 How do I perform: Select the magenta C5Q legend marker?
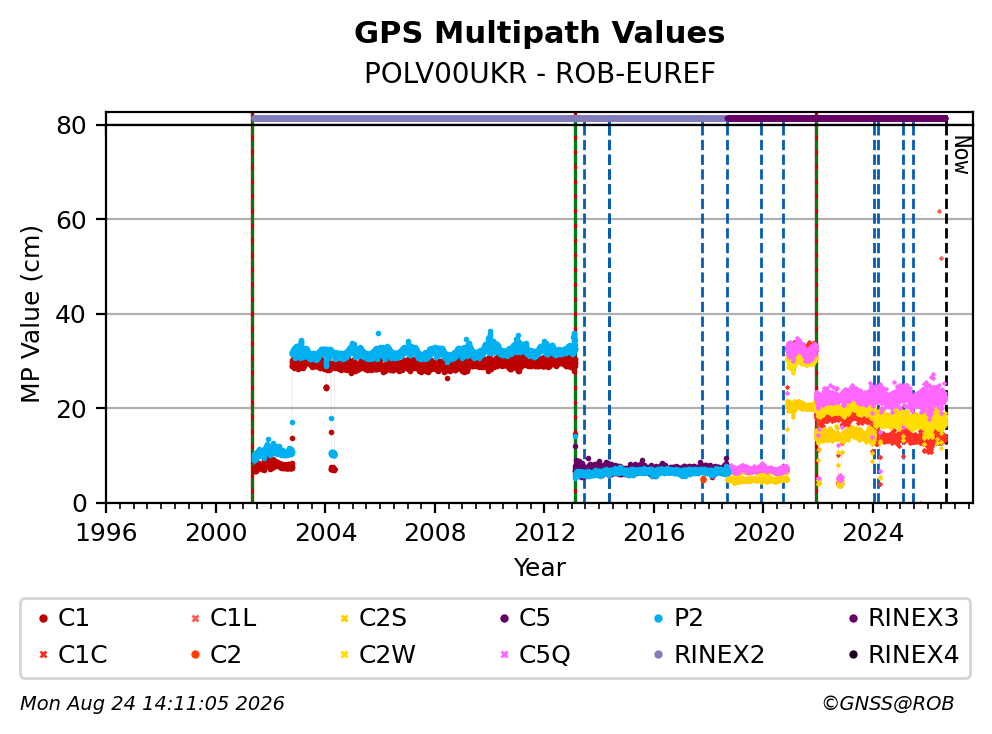[504, 654]
